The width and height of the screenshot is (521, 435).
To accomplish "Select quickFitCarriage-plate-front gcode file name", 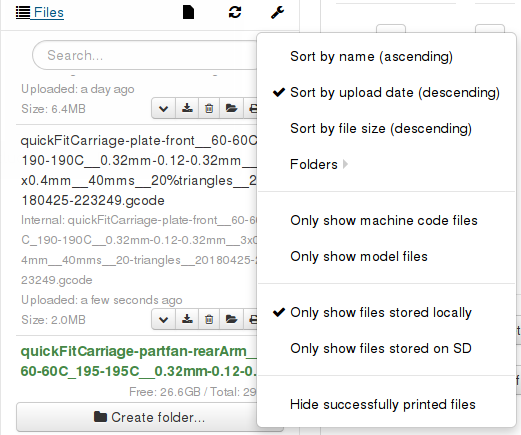I will click(139, 171).
